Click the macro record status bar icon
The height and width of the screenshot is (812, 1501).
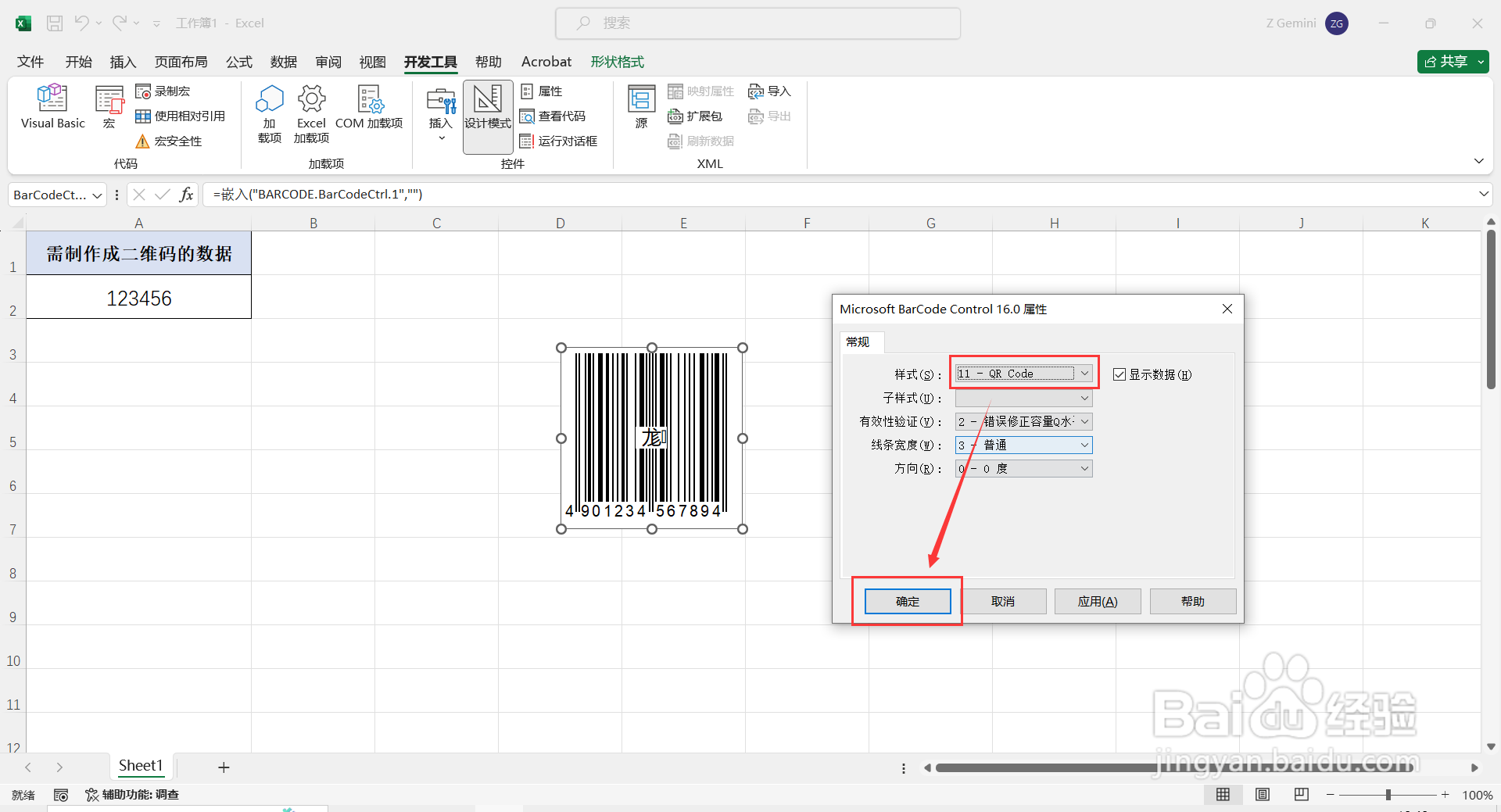[x=61, y=795]
